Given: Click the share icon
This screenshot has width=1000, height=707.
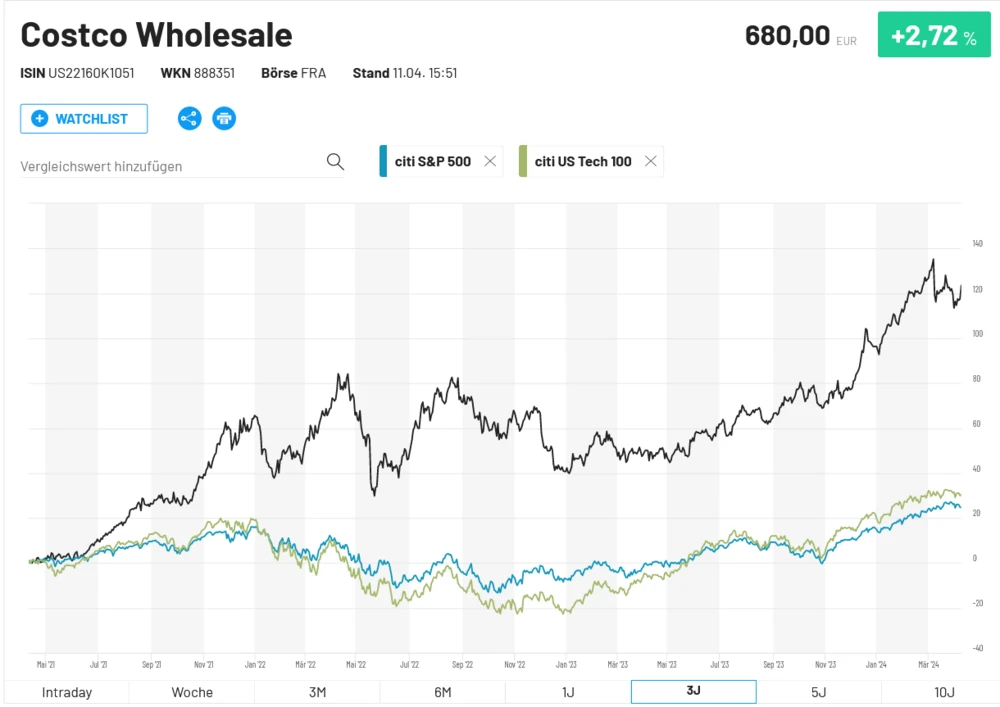Looking at the screenshot, I should click(x=189, y=118).
